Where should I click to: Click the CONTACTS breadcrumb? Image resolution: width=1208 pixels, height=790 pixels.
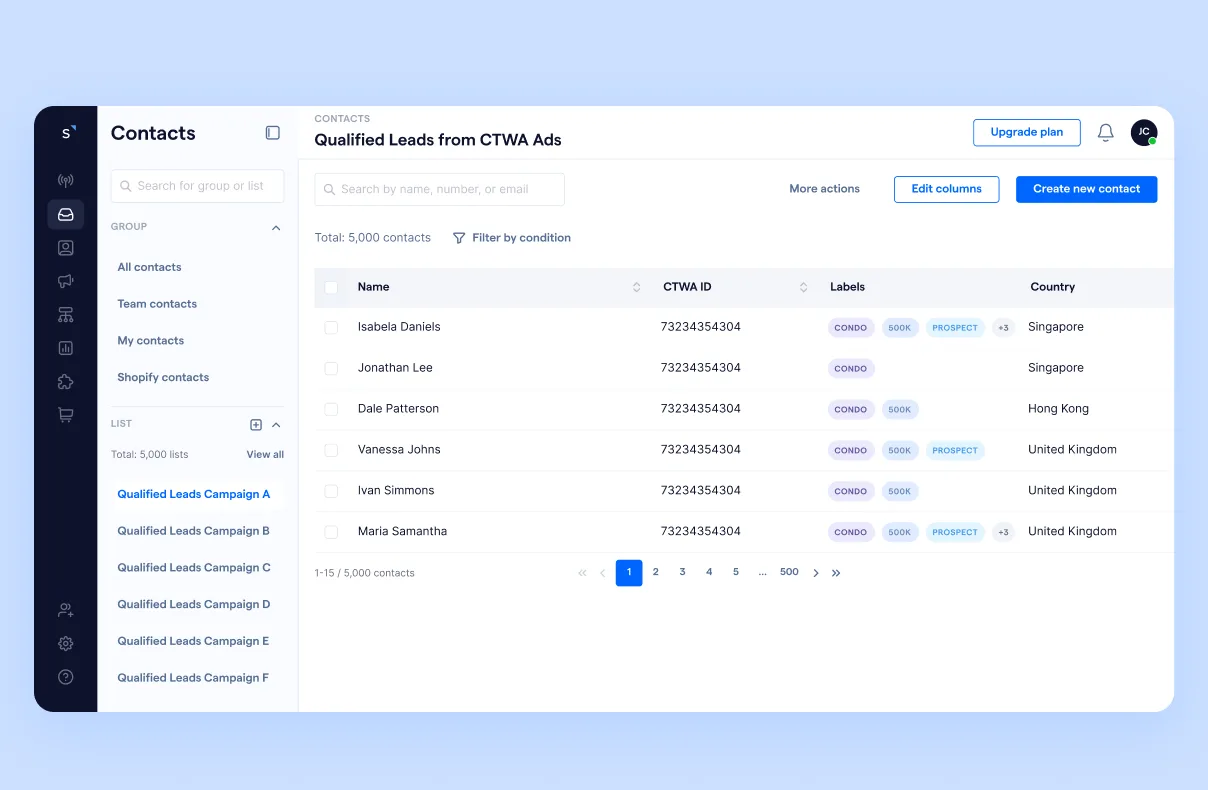[x=342, y=119]
